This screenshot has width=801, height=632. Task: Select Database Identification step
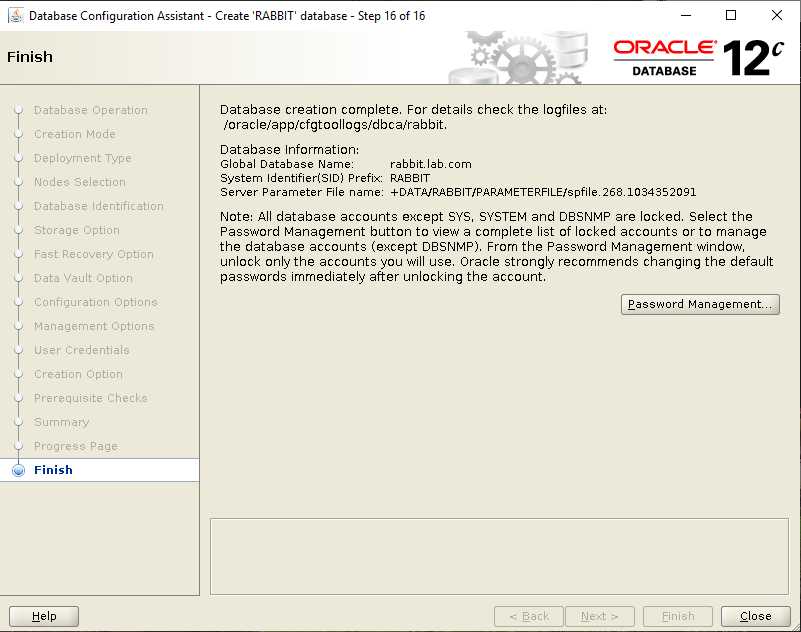click(99, 206)
